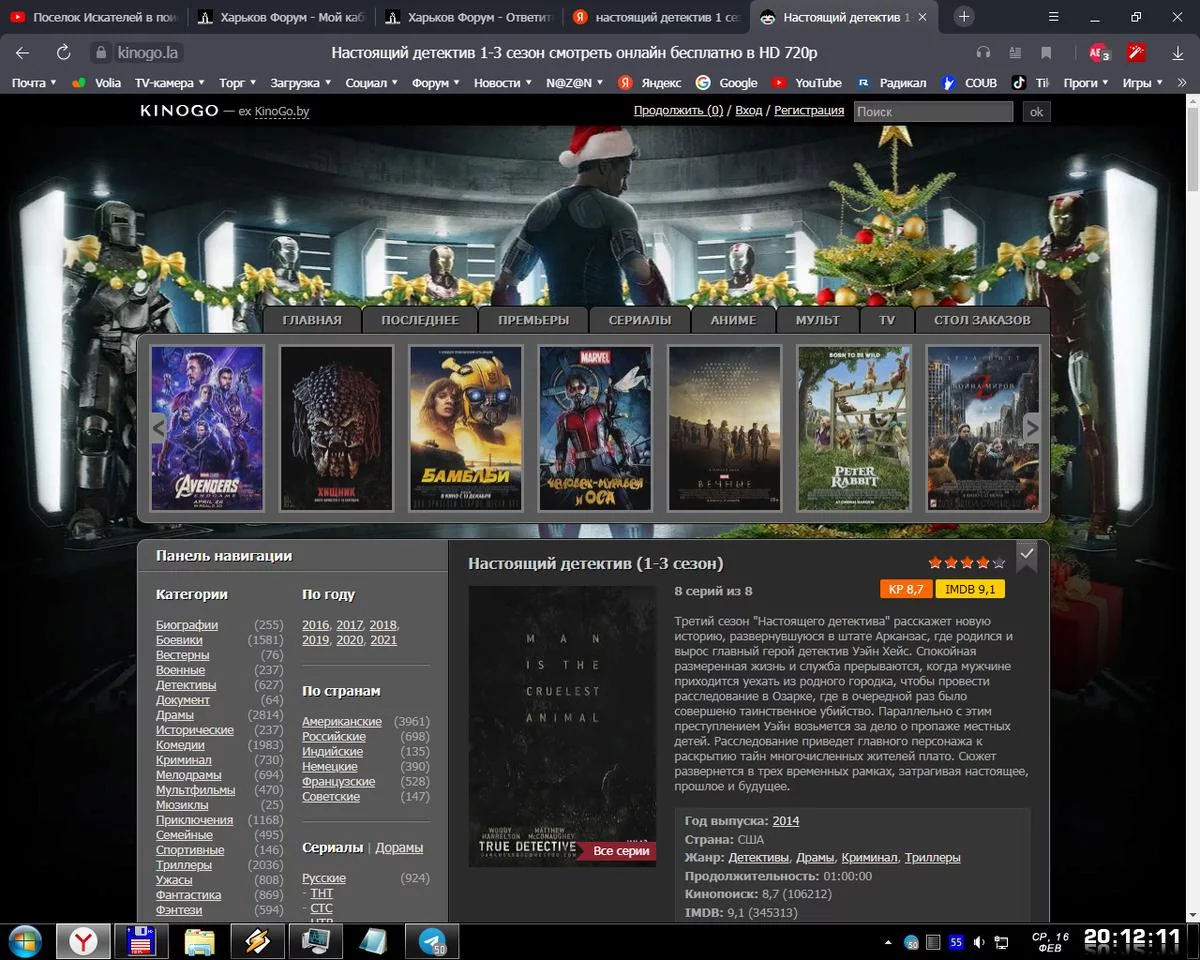Open the СЕРИАЛЫ site tab

pyautogui.click(x=640, y=320)
